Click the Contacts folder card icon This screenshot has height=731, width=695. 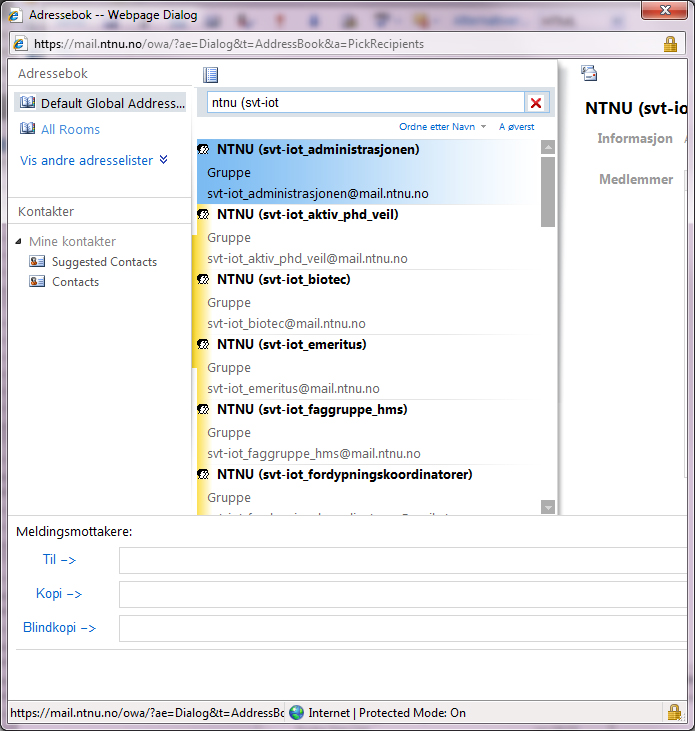[37, 281]
